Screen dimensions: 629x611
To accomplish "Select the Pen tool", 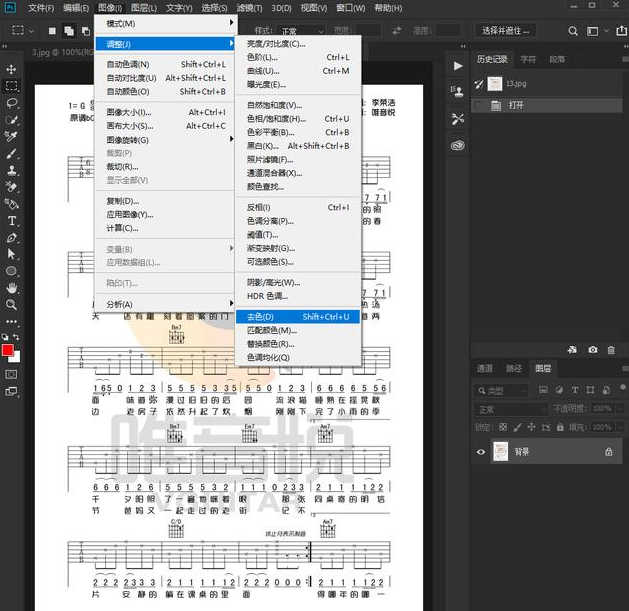I will (x=11, y=237).
